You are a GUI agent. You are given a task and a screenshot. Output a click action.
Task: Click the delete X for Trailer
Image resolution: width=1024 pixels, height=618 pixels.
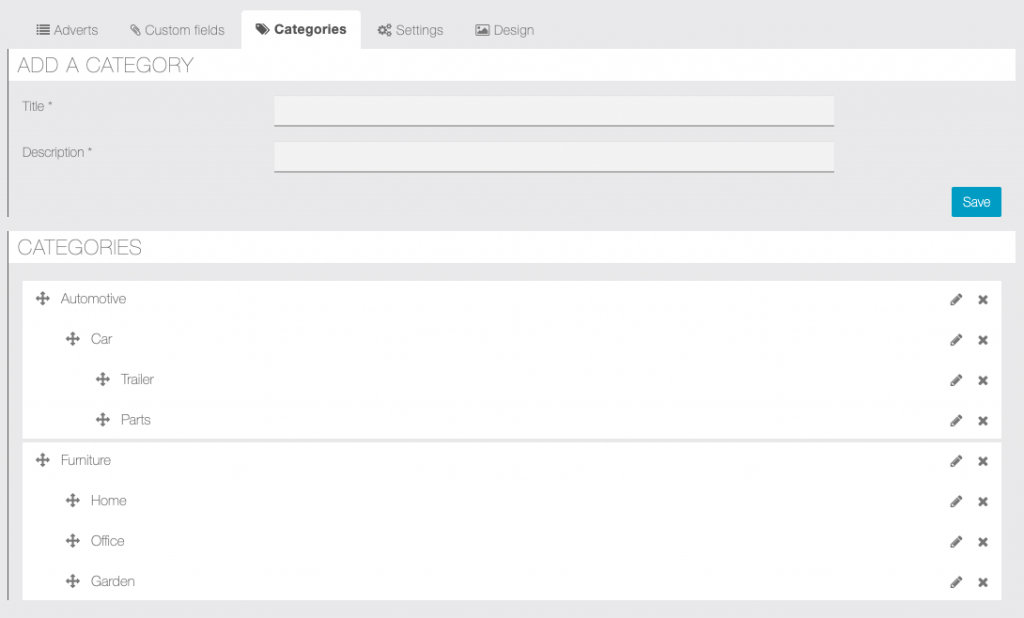pos(983,380)
